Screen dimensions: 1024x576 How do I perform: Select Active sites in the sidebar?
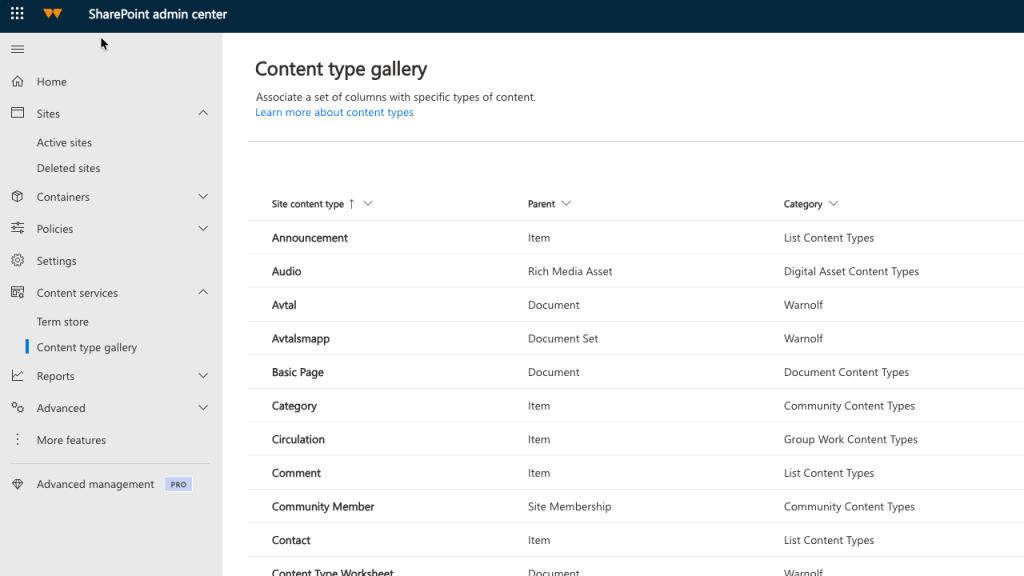coord(63,142)
